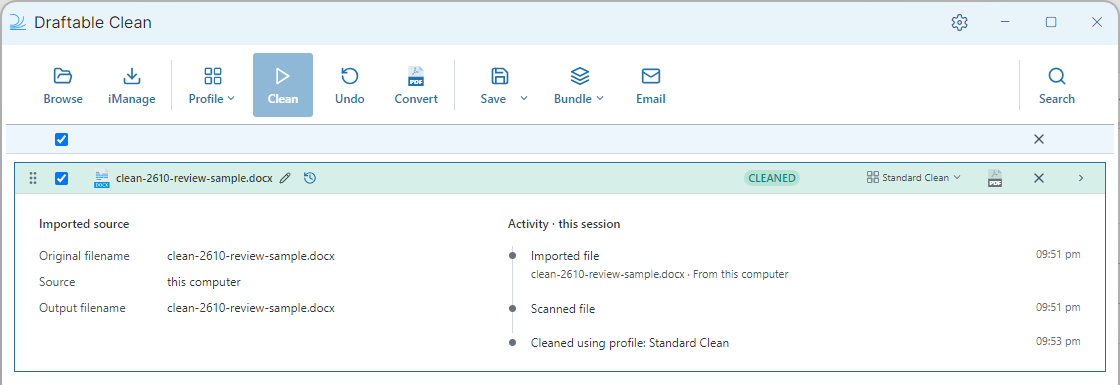Click the Draftable Clean logo
Viewport: 1120px width, 385px height.
point(17,22)
